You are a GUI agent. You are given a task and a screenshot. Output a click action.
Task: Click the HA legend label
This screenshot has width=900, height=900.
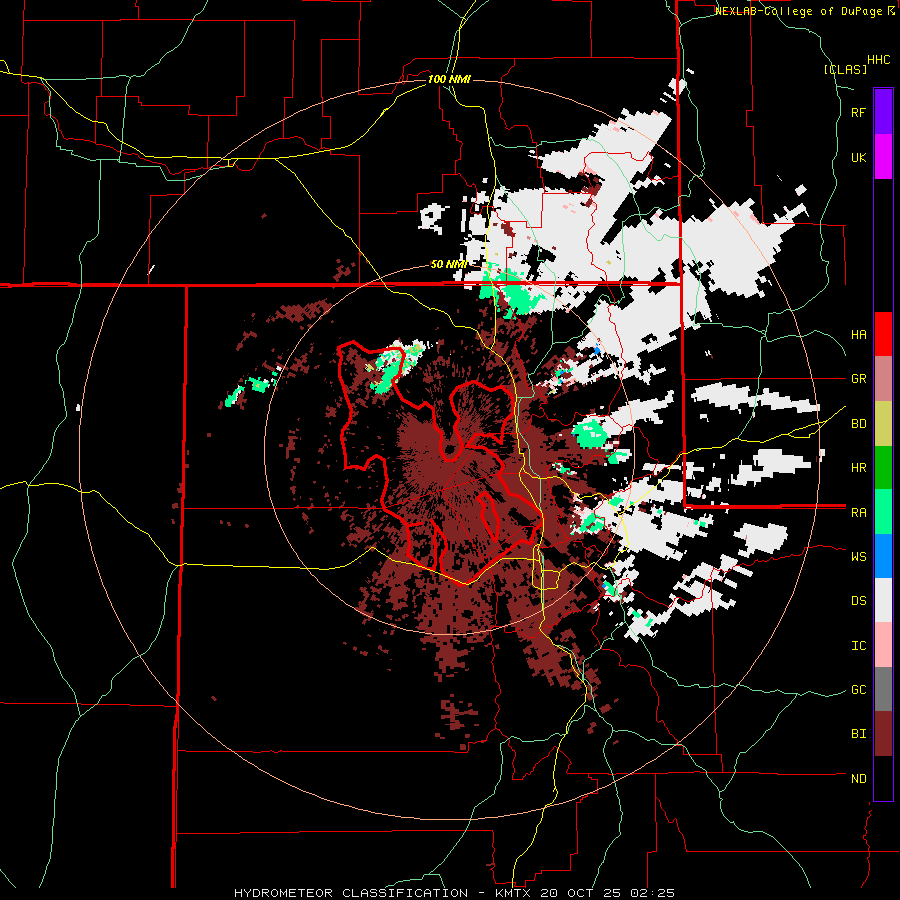pyautogui.click(x=858, y=335)
